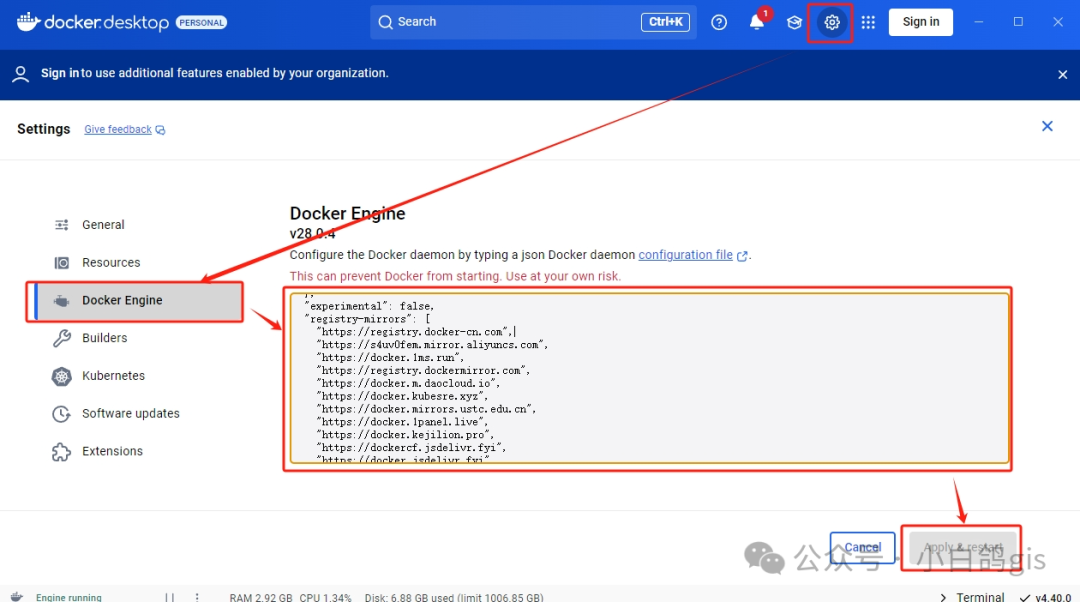1080x602 pixels.
Task: Click the checkmark icon next to v4.40.0
Action: click(1025, 598)
